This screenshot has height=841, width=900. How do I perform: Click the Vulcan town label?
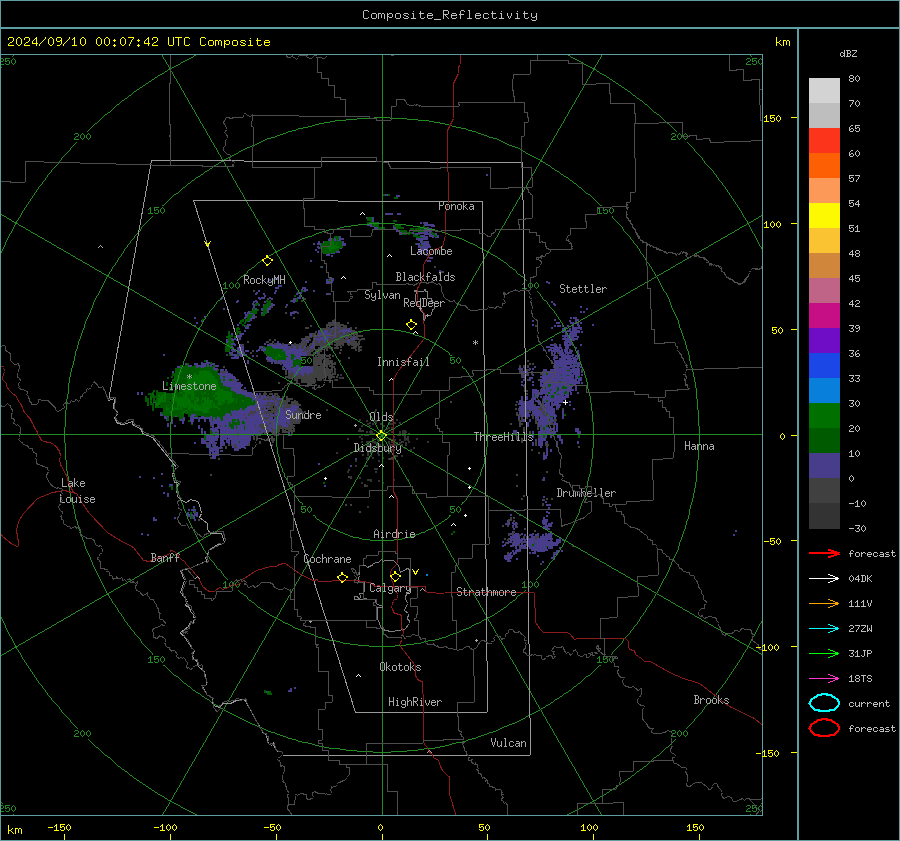point(509,743)
